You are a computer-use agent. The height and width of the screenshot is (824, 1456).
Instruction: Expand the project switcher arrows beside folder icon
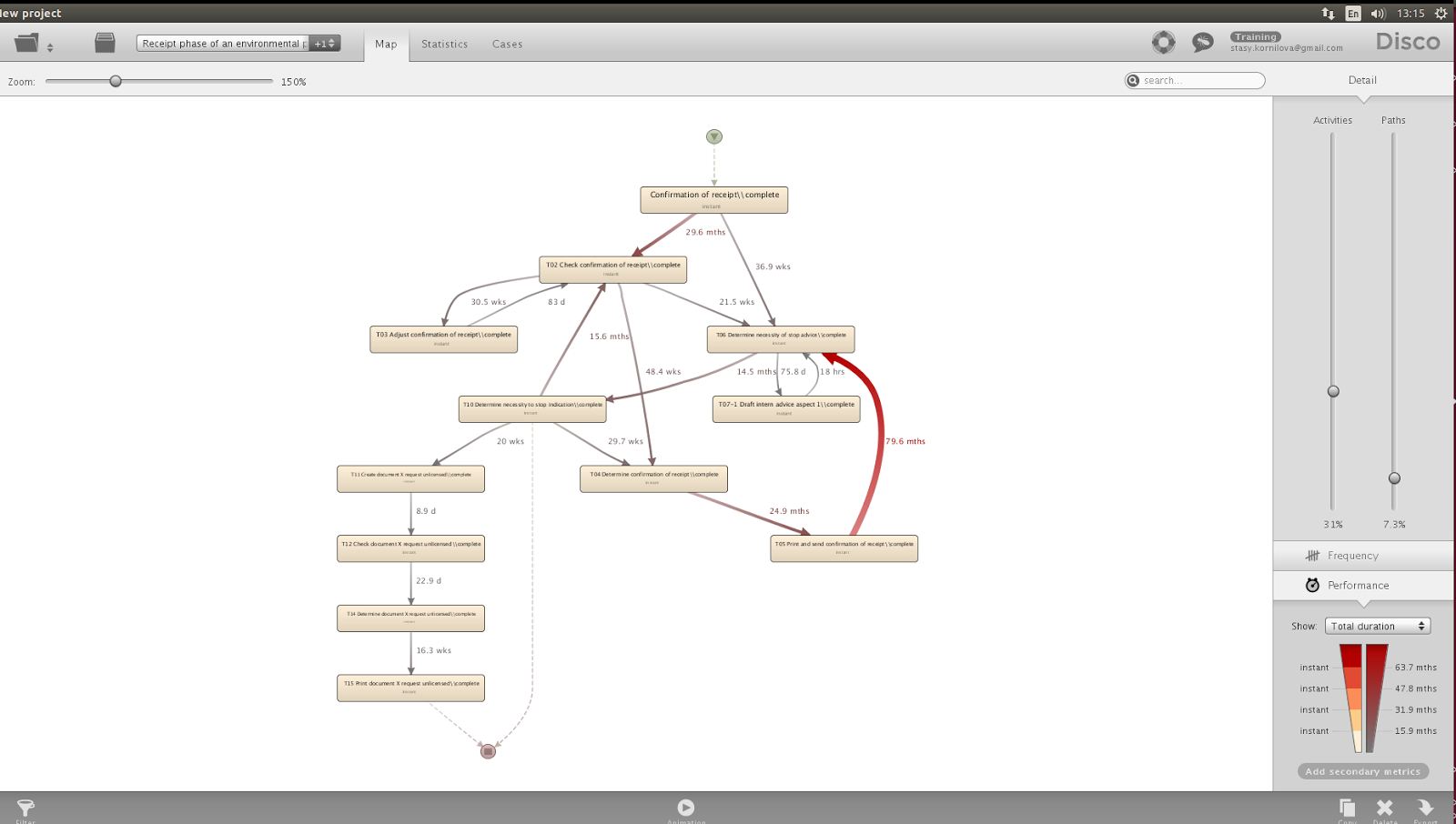pyautogui.click(x=51, y=45)
